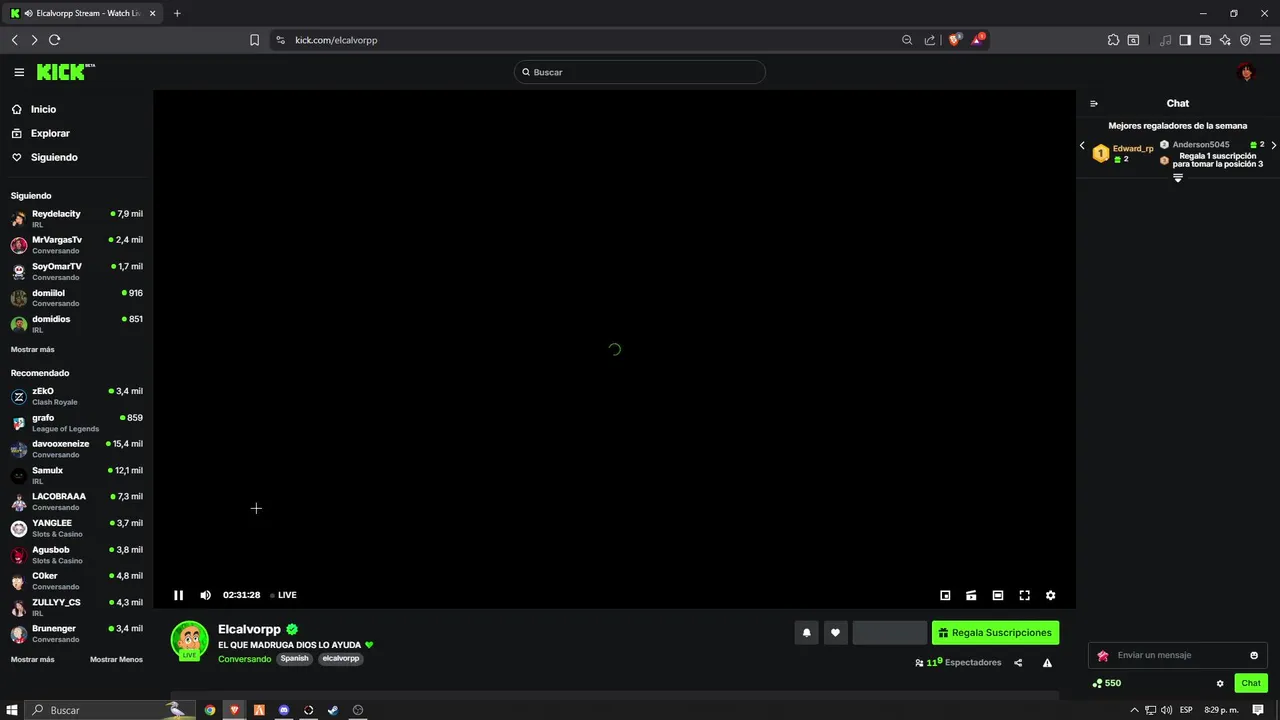Click the Spanish language tag
This screenshot has height=720, width=1280.
click(294, 659)
